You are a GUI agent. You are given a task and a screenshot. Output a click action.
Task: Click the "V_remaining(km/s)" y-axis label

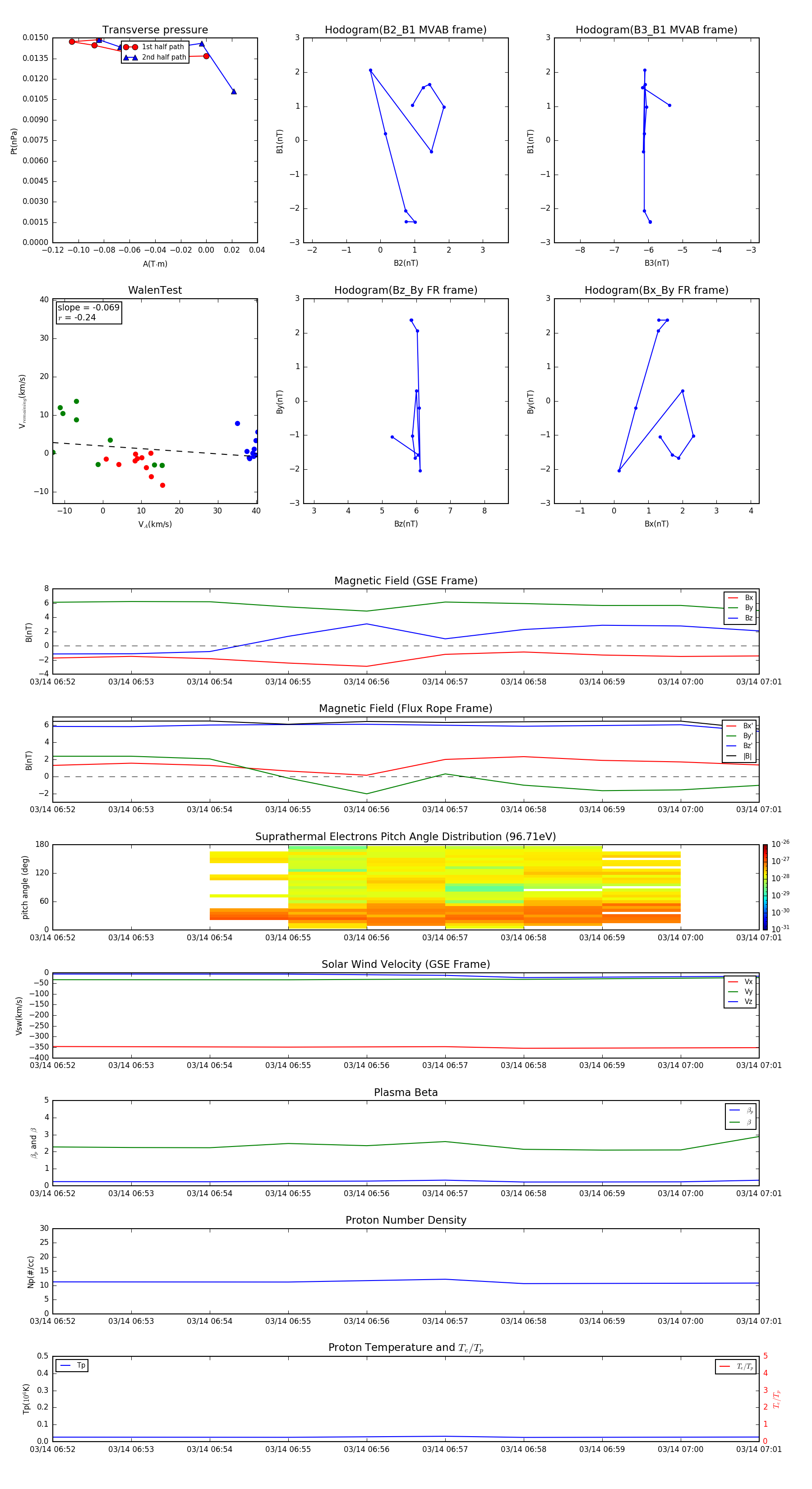point(23,401)
